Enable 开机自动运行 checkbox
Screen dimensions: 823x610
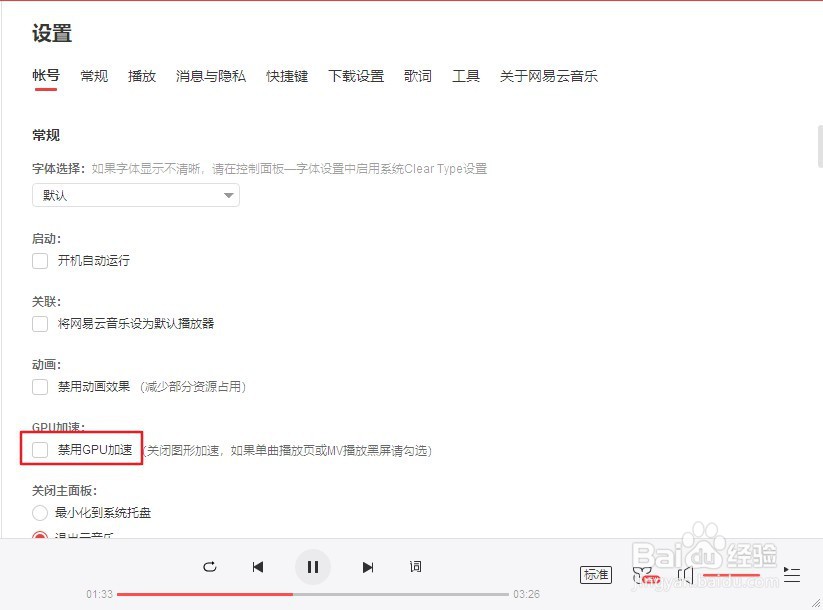40,260
